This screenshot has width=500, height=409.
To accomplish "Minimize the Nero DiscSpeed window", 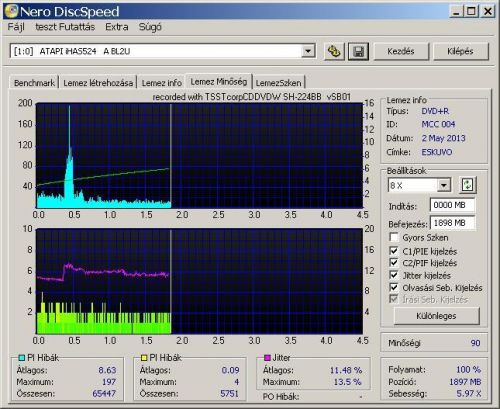I will click(456, 12).
